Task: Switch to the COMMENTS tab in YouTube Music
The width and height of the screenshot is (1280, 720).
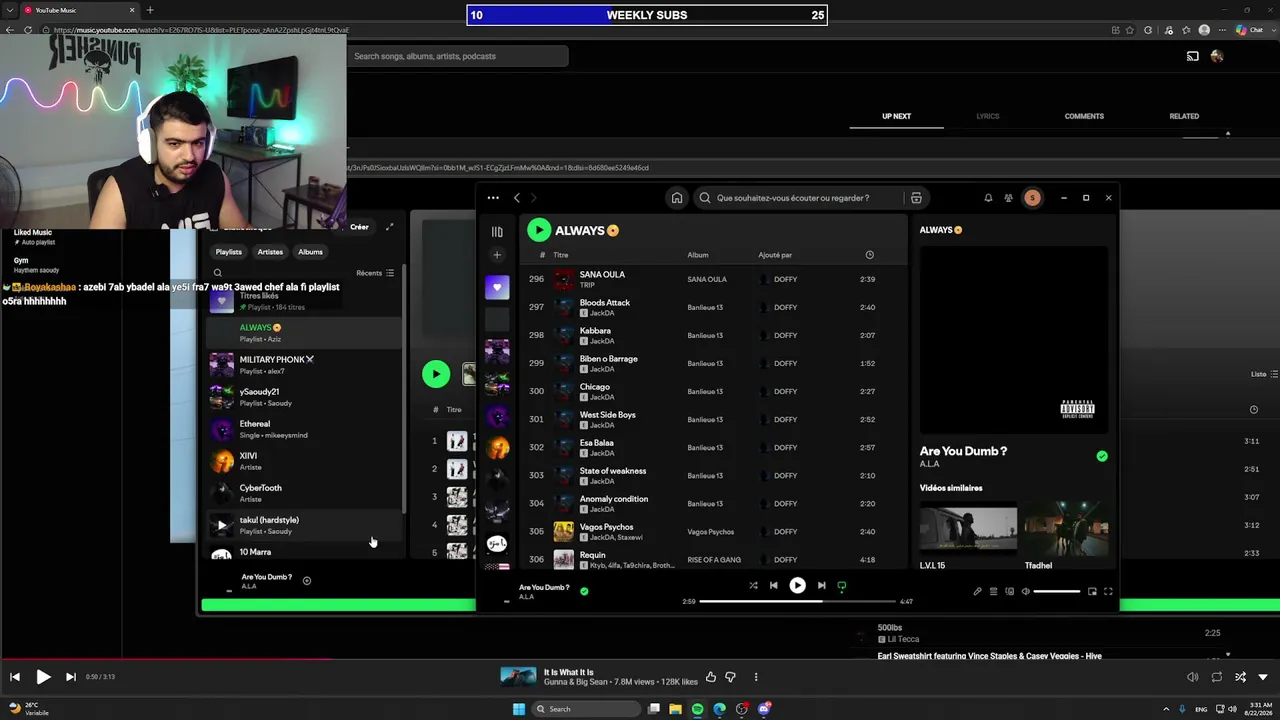Action: (1084, 116)
